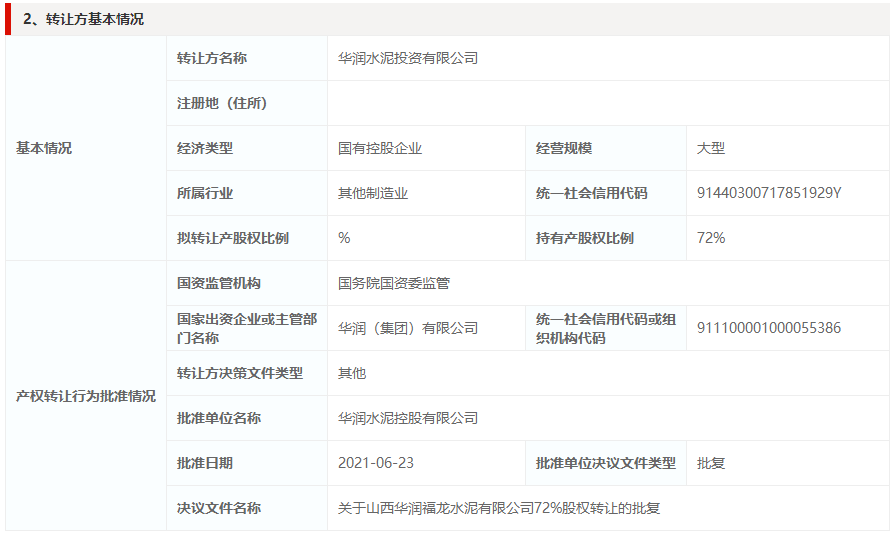Click the 统一社会信用代码或组织机构代码 label
The image size is (893, 540).
[x=606, y=328]
